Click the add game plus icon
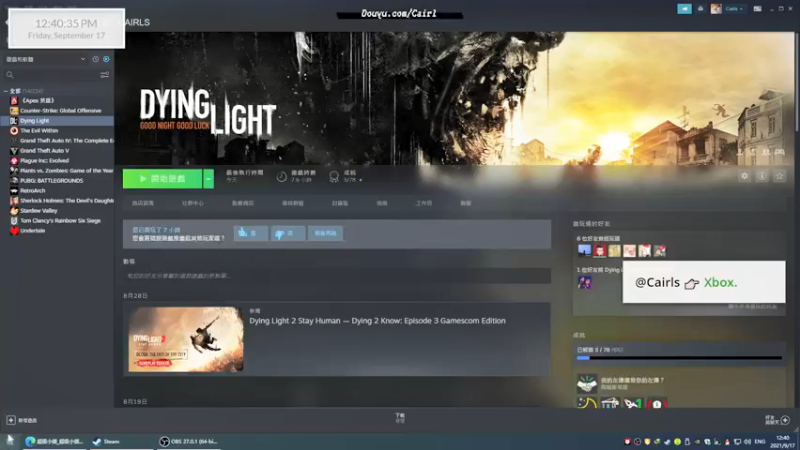 tap(11, 420)
